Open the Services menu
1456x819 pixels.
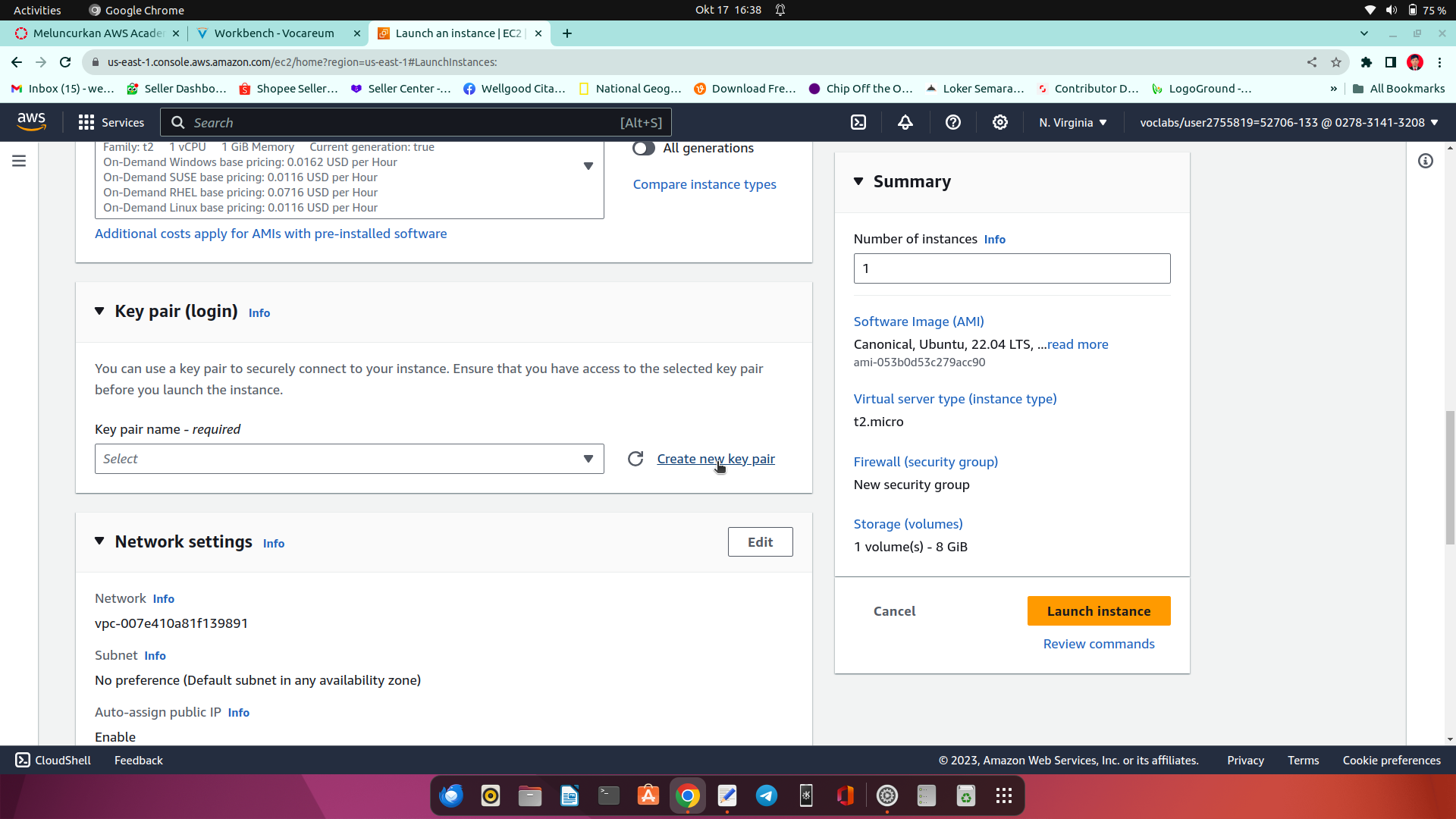pos(111,122)
